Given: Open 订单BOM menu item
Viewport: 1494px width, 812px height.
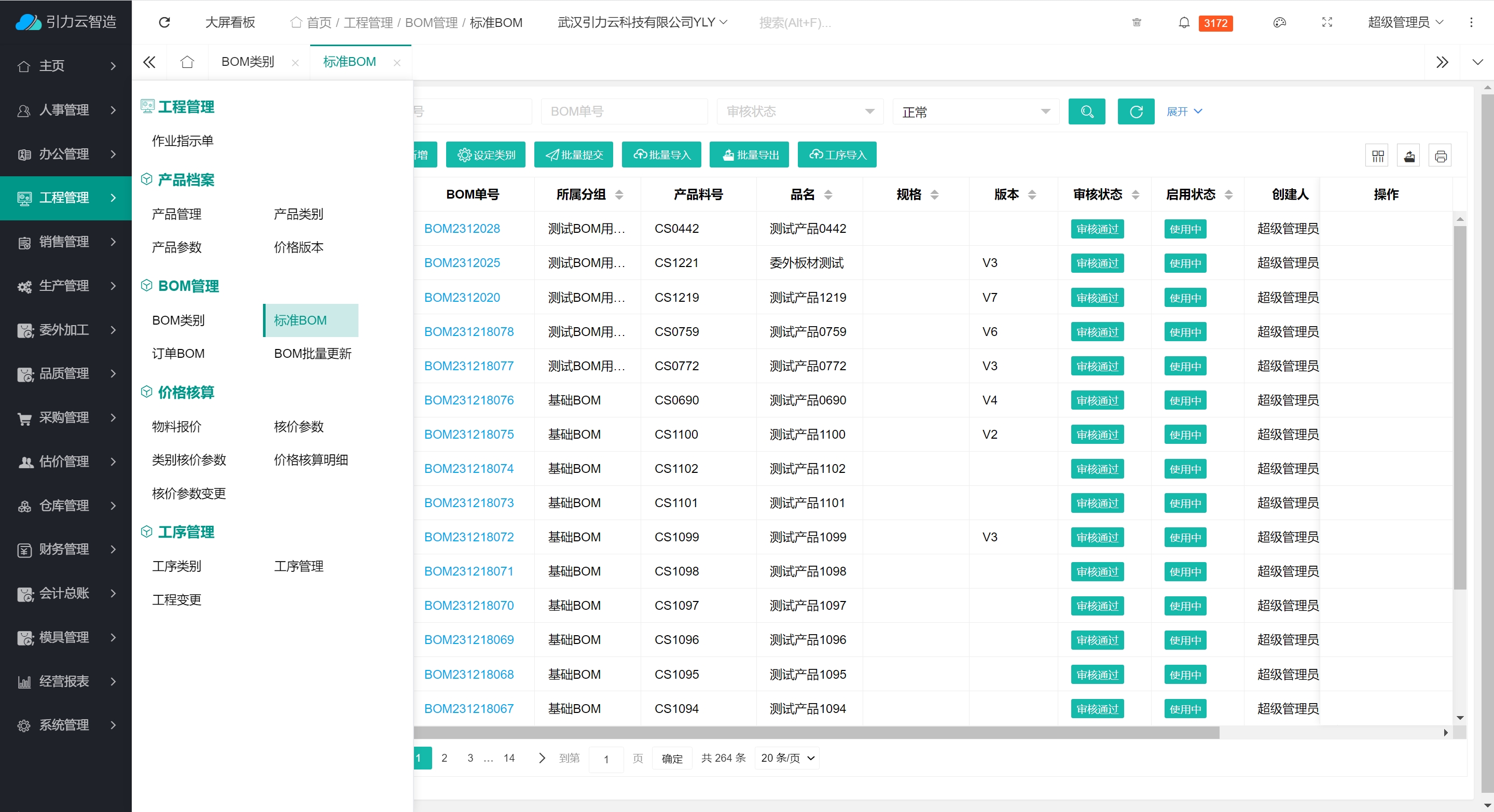Looking at the screenshot, I should click(178, 354).
